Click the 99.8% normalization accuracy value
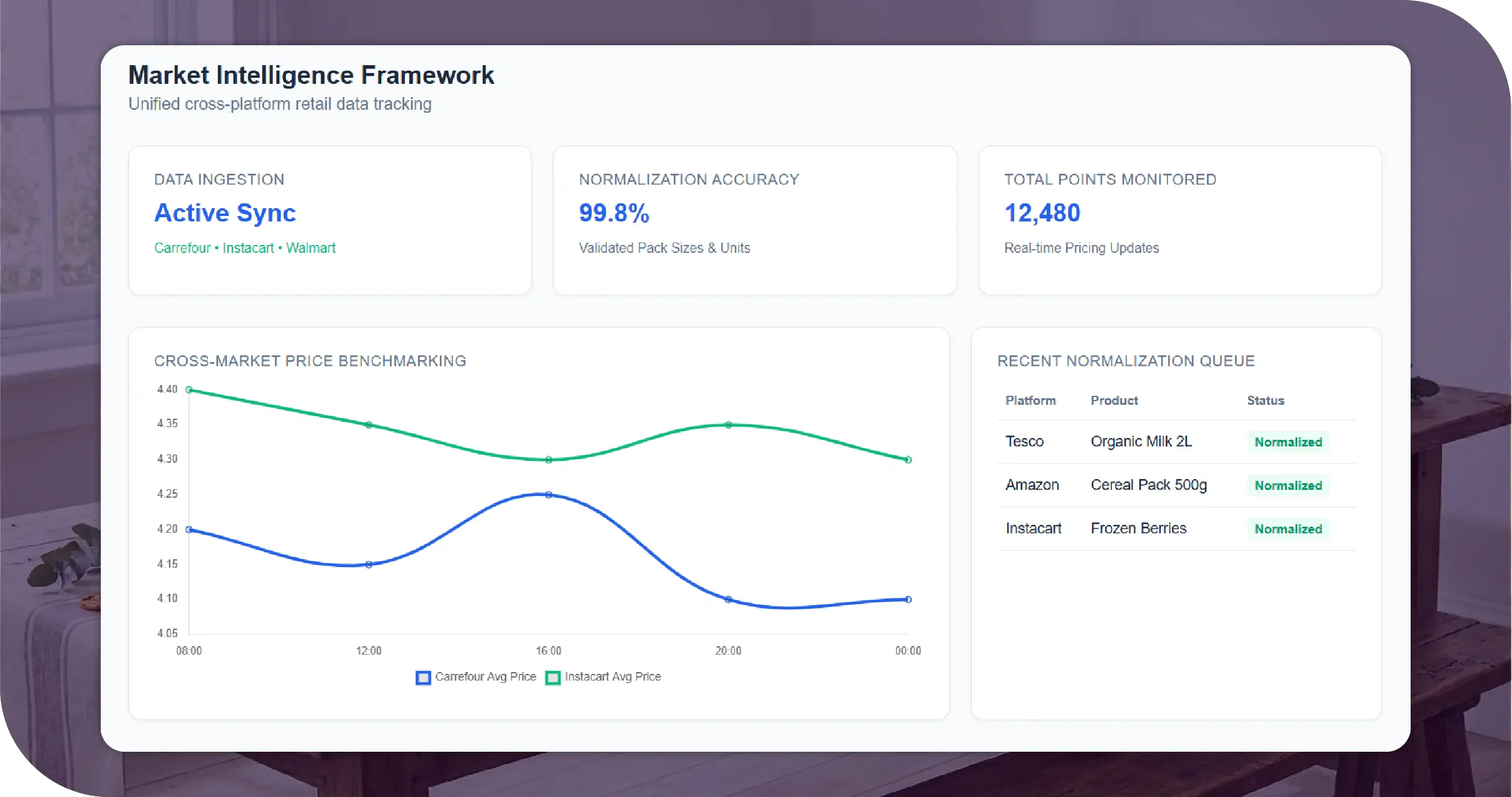The height and width of the screenshot is (797, 1512). (614, 213)
